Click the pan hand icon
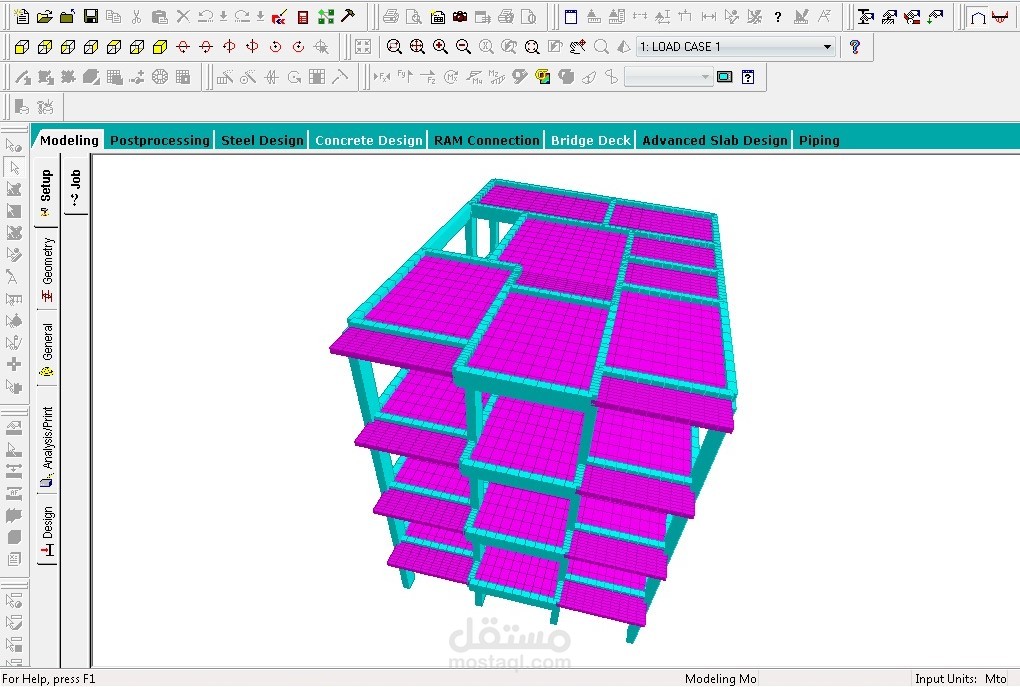 [x=577, y=47]
